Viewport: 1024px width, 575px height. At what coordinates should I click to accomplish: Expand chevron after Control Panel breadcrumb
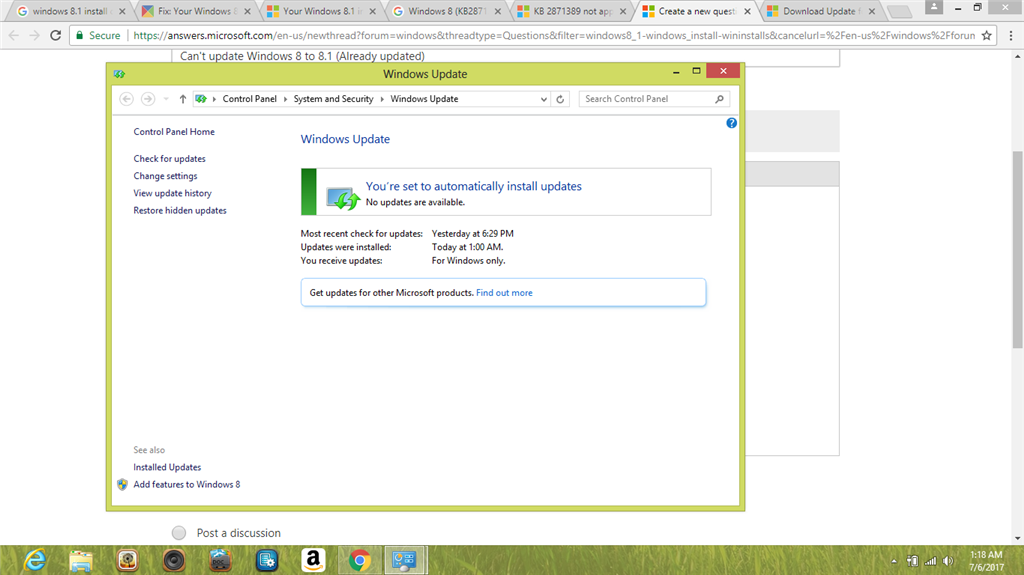coord(285,99)
